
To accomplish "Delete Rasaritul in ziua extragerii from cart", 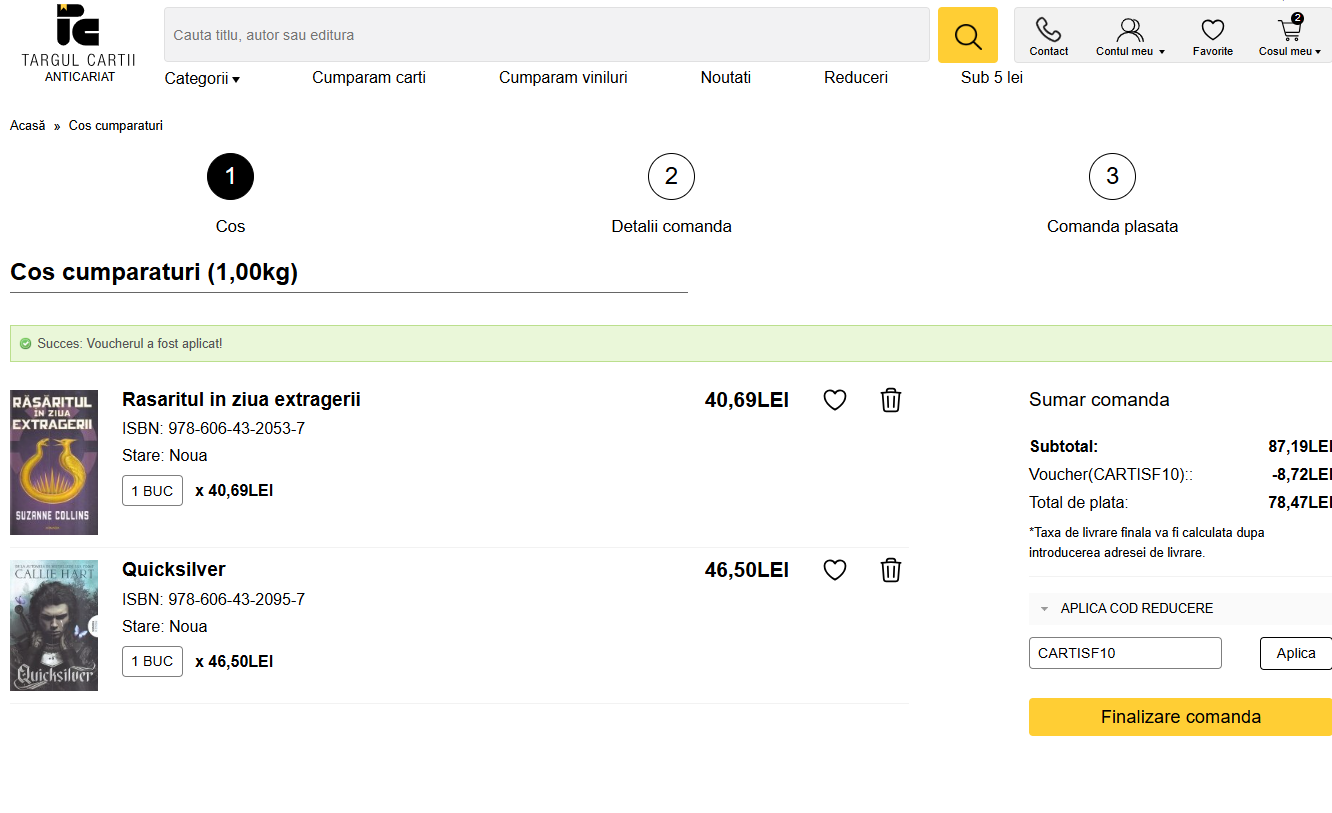I will point(890,400).
